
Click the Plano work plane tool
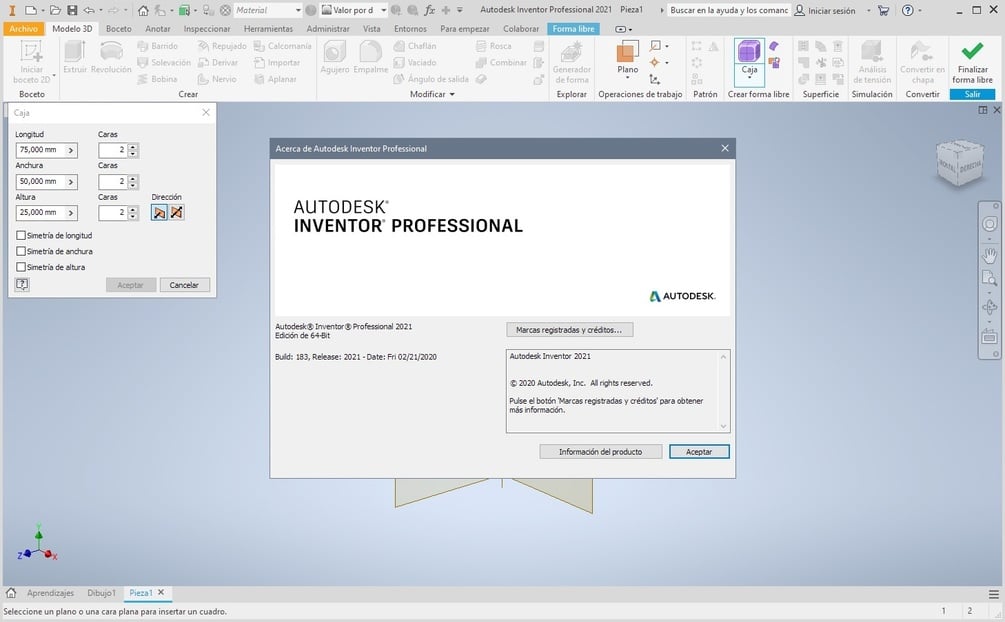click(x=627, y=57)
